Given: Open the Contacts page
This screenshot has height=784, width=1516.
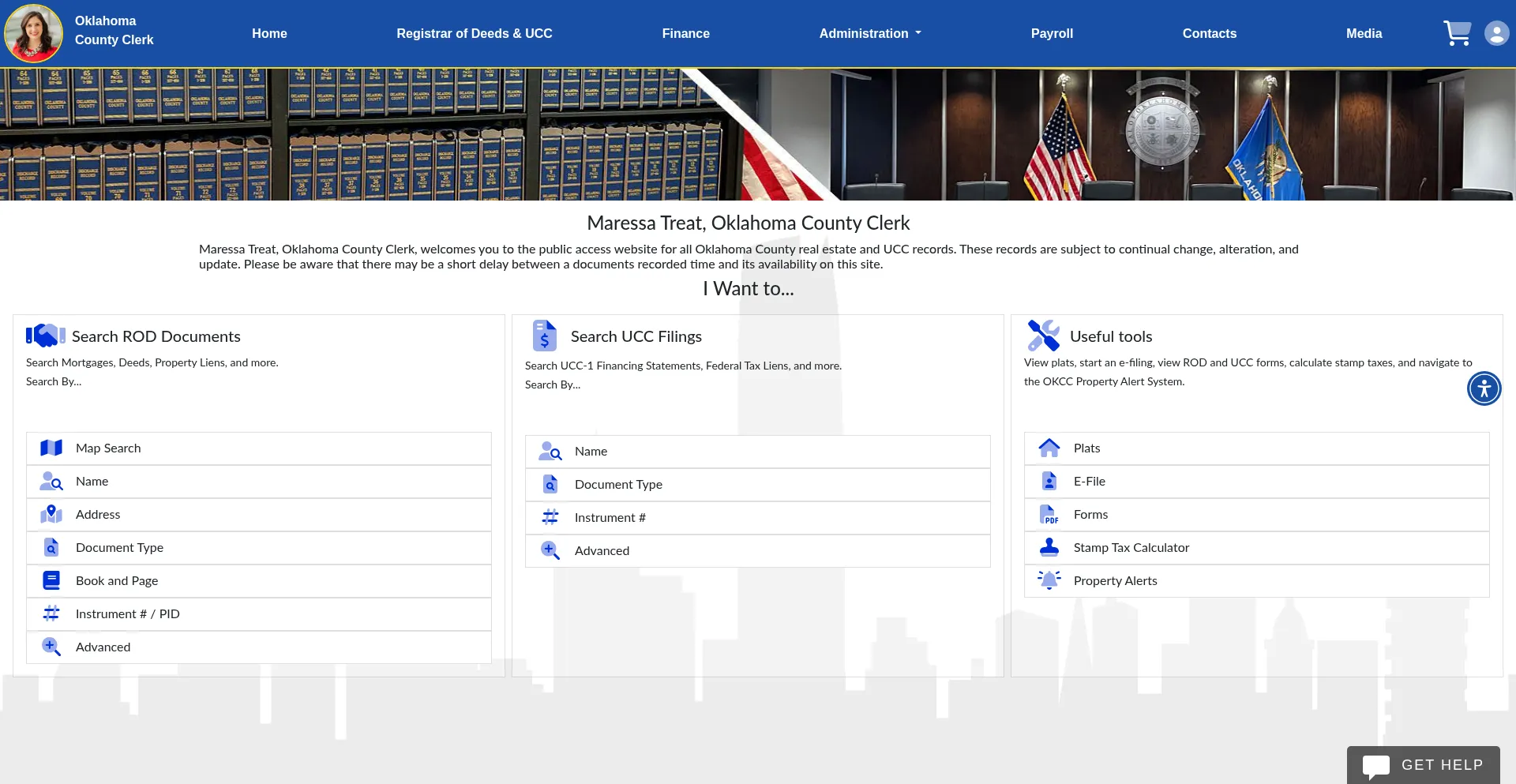Looking at the screenshot, I should [x=1209, y=33].
